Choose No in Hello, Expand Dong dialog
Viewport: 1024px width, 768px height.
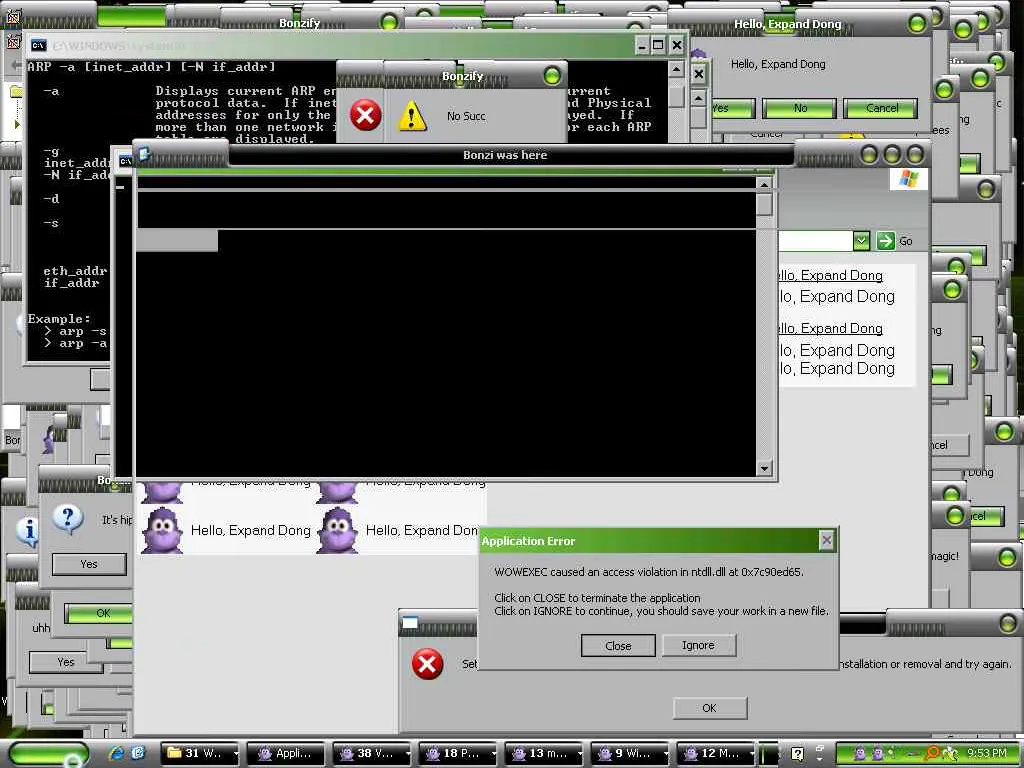coord(800,108)
